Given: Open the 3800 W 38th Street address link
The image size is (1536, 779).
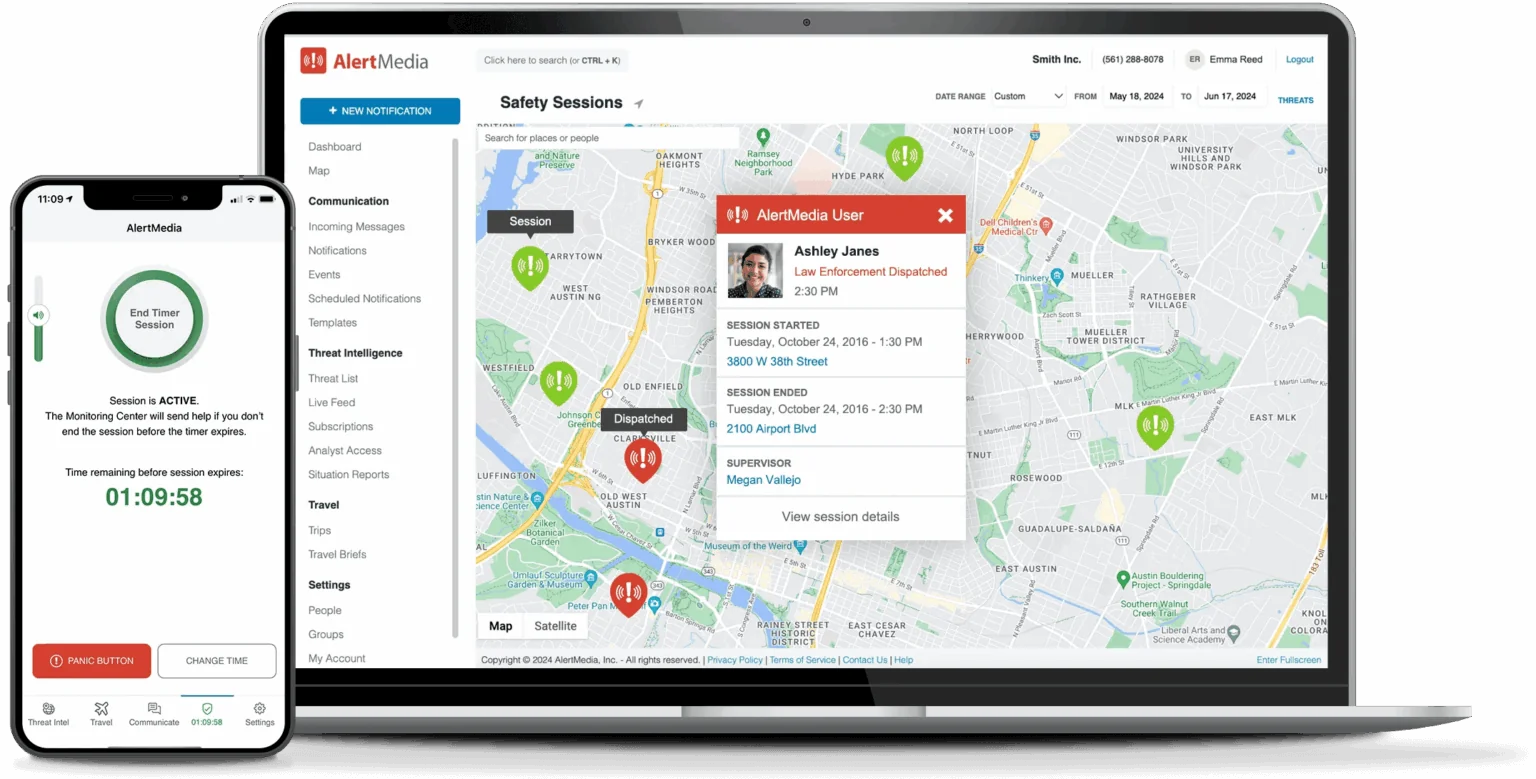Looking at the screenshot, I should point(777,361).
